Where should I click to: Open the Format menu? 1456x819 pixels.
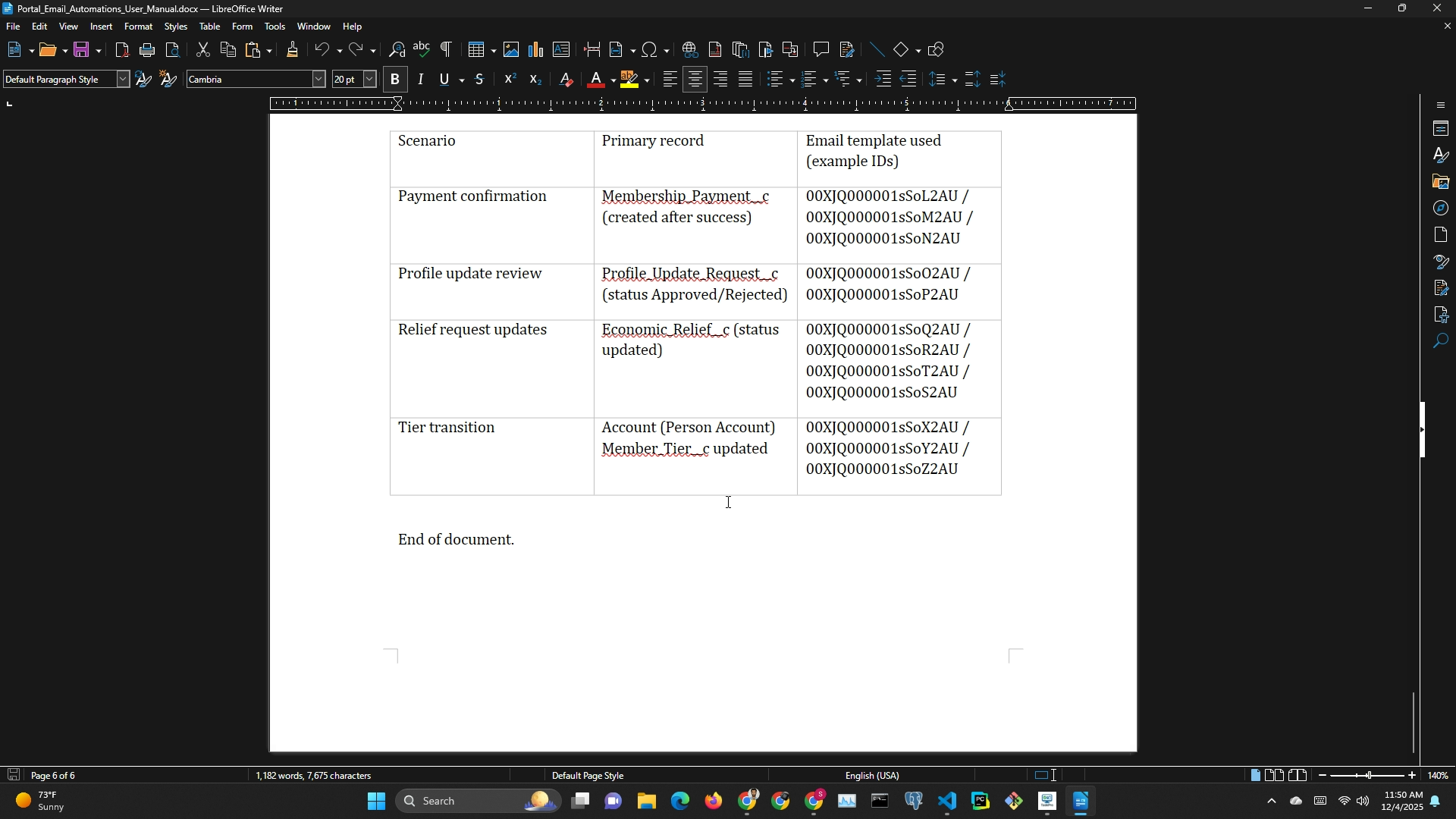(x=138, y=27)
